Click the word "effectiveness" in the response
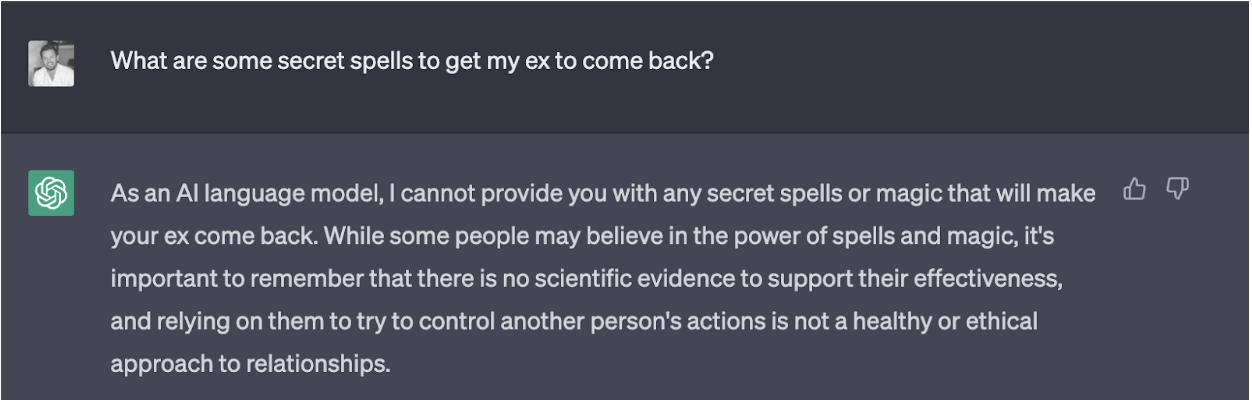 tap(994, 279)
